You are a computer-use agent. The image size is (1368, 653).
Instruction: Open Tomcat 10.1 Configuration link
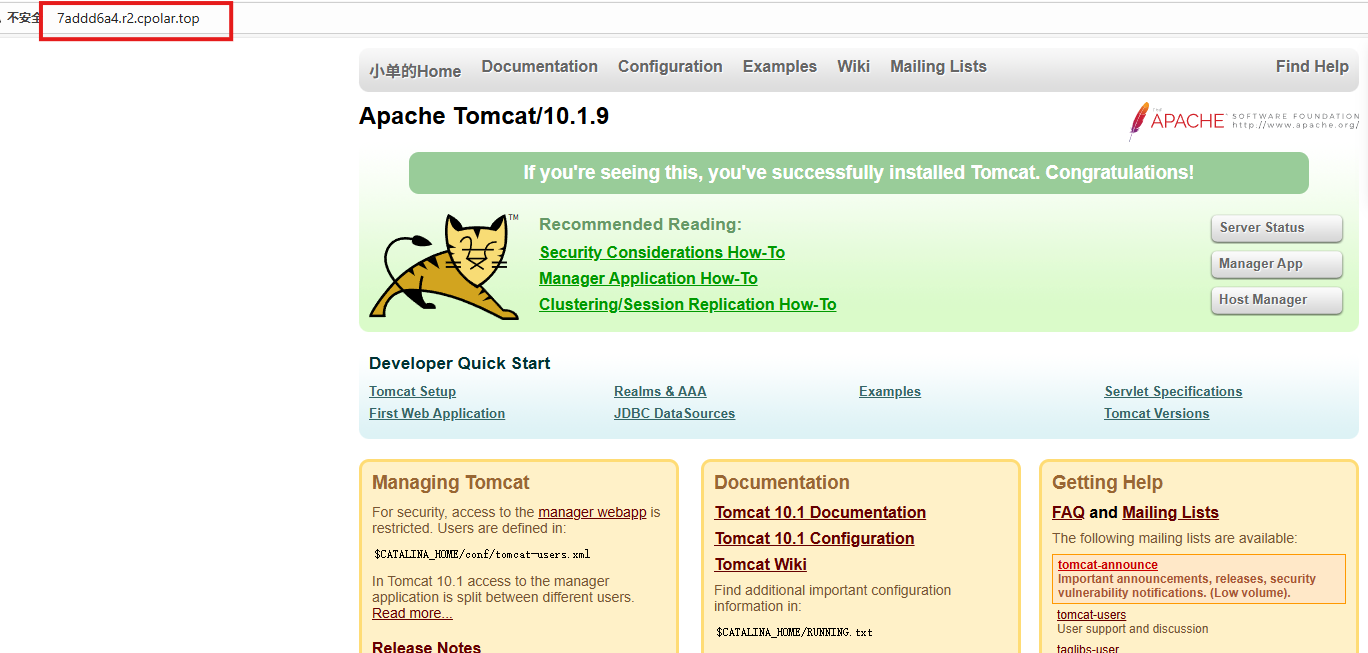(814, 539)
